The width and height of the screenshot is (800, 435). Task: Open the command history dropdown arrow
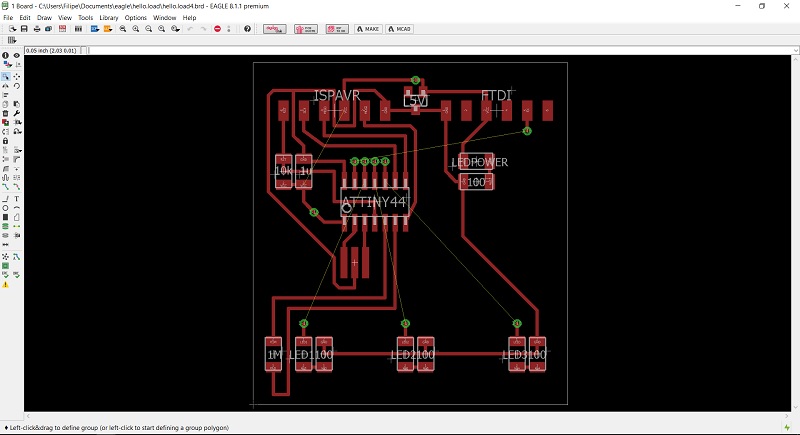pos(796,50)
